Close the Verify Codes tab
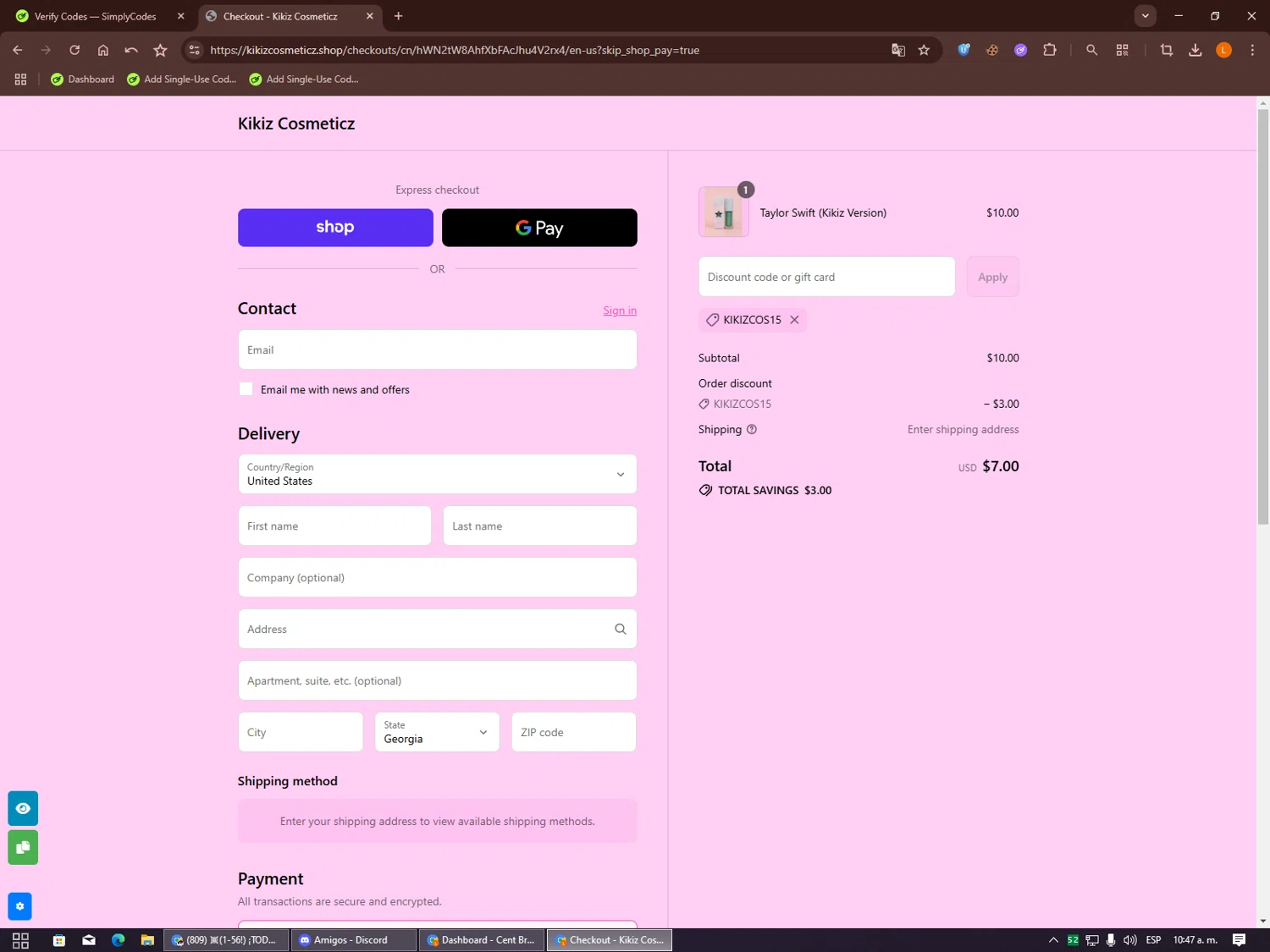 pyautogui.click(x=180, y=16)
